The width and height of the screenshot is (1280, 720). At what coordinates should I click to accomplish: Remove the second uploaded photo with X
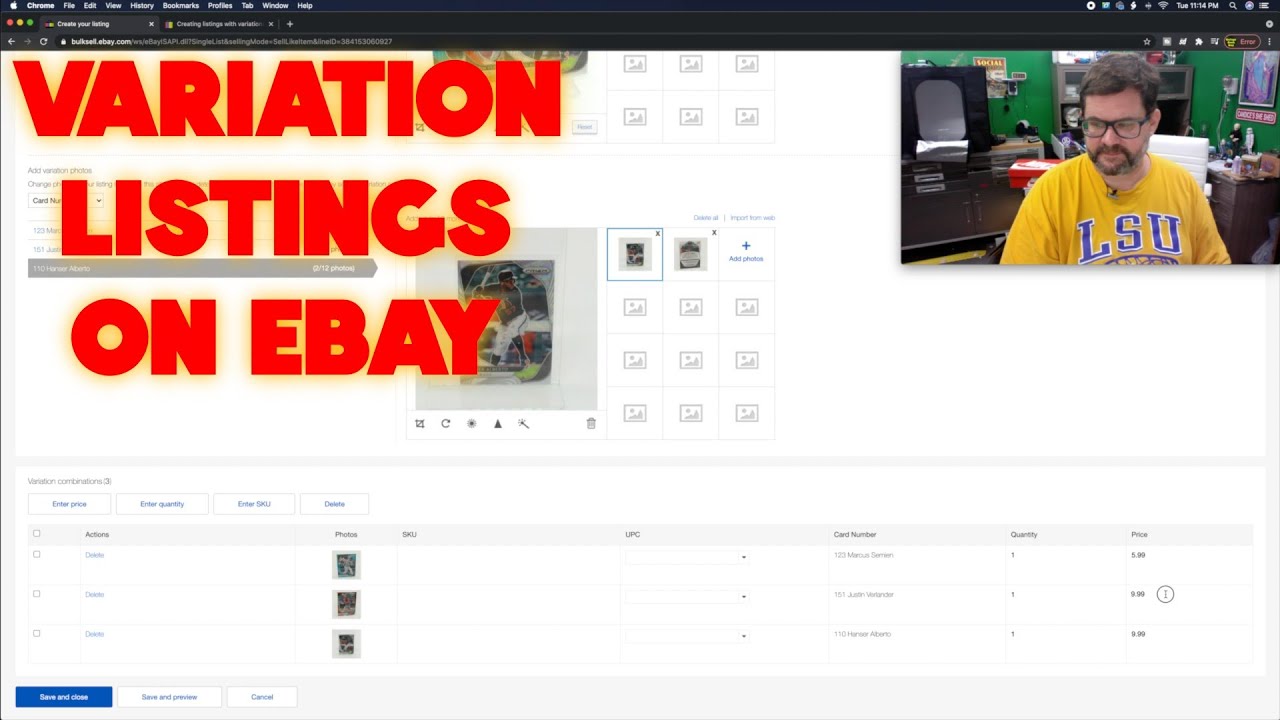tap(713, 233)
